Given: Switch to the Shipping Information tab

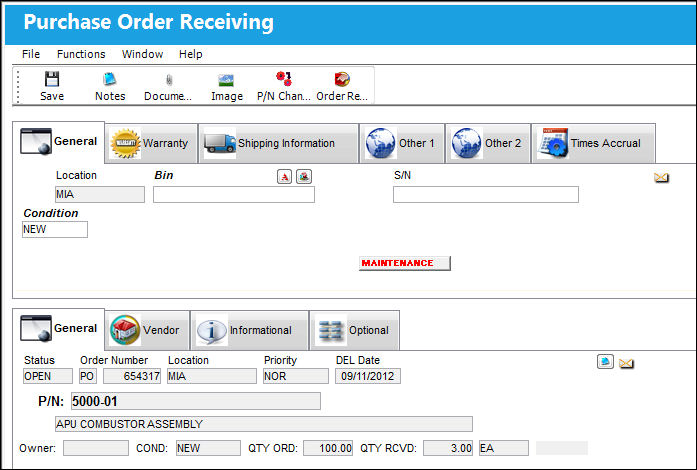Looking at the screenshot, I should (279, 143).
